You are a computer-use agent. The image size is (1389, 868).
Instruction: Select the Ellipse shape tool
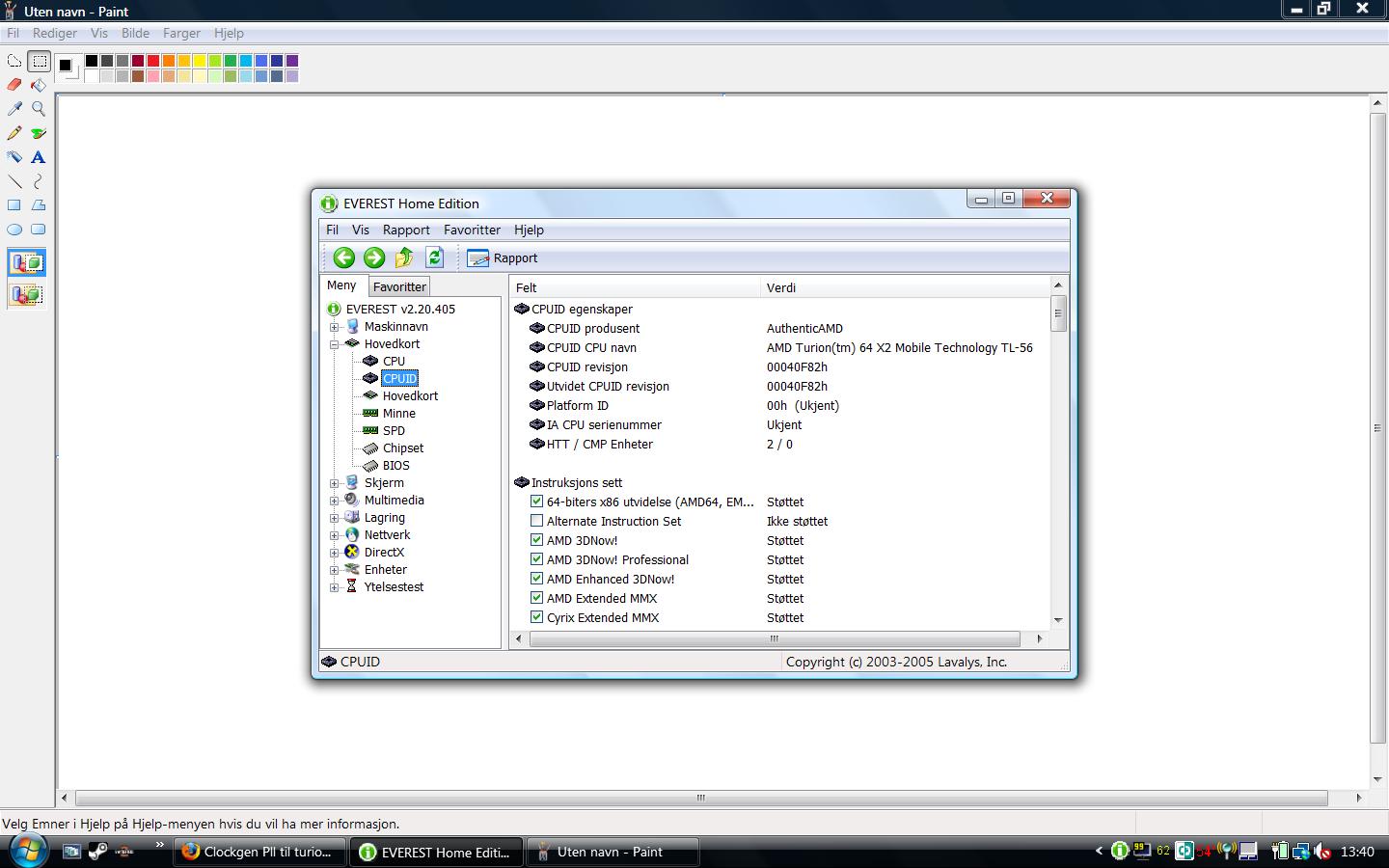click(14, 230)
